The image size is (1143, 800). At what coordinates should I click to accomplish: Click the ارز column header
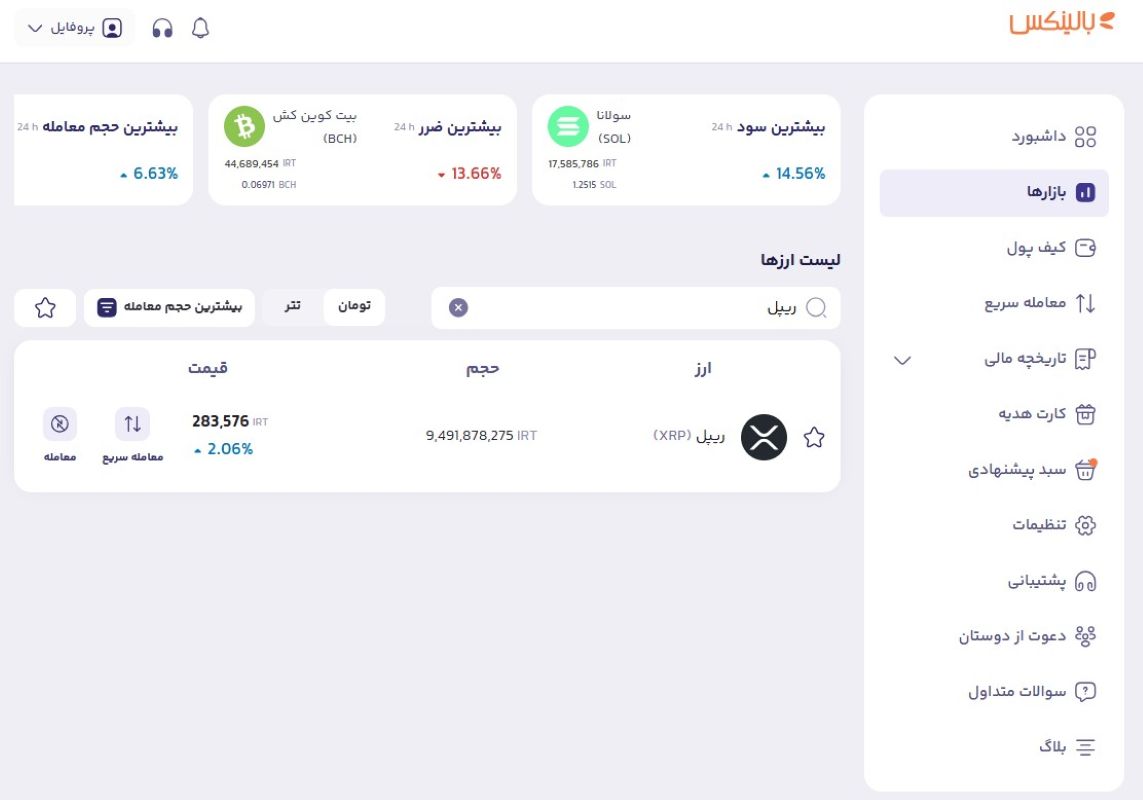pos(703,369)
